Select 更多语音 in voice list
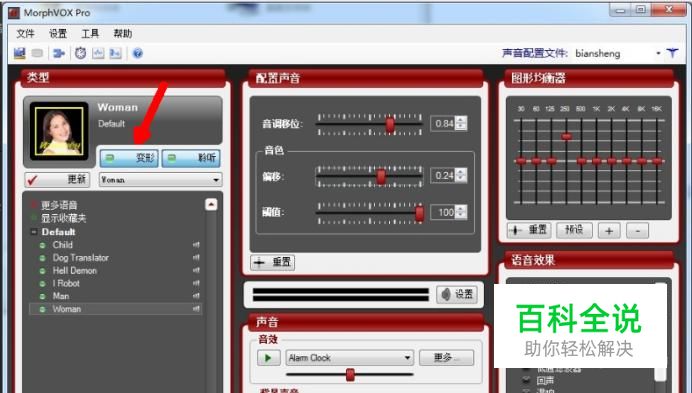This screenshot has height=393, width=692. pos(59,205)
